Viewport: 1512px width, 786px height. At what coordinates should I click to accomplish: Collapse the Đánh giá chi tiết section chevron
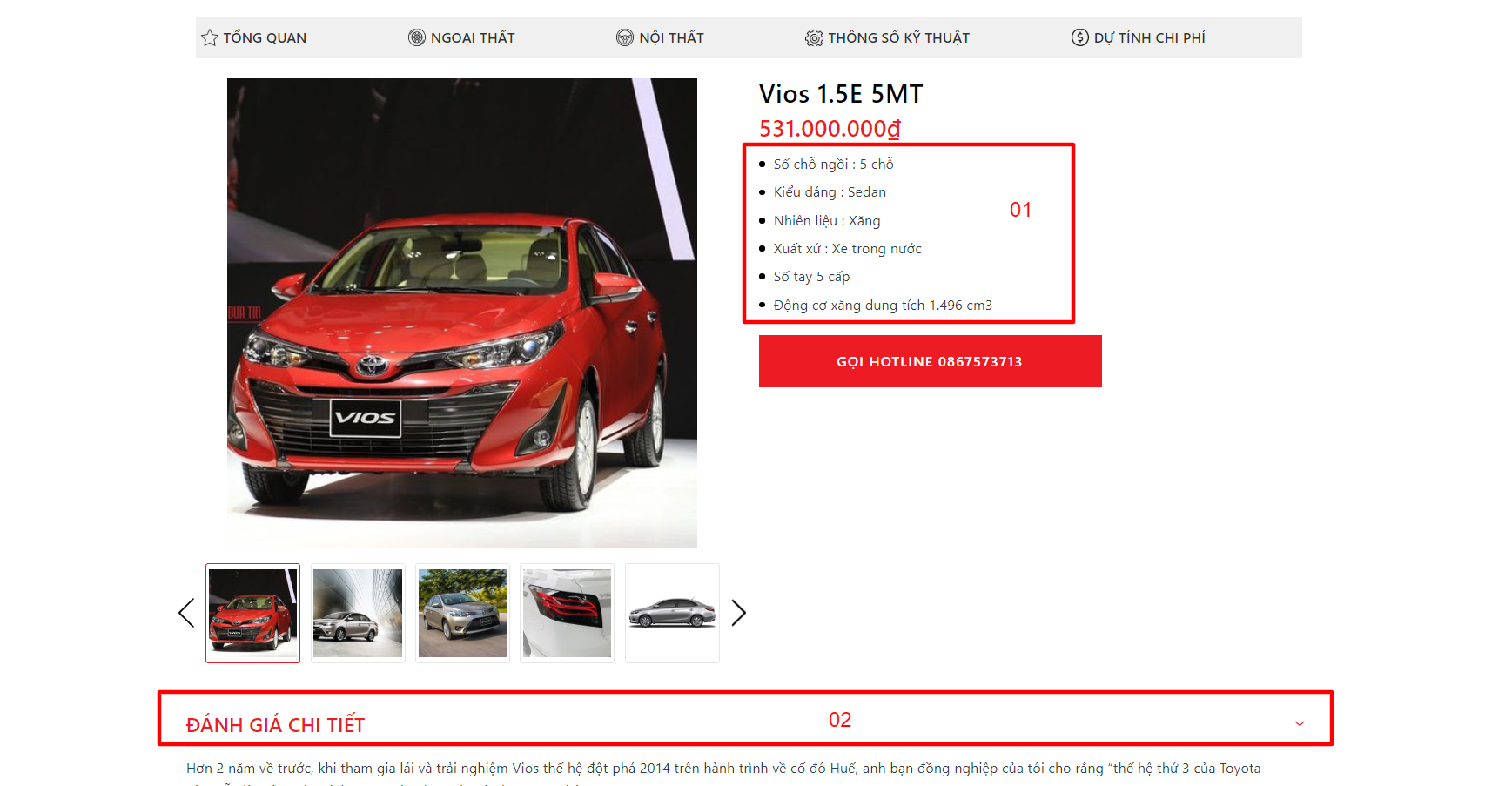click(x=1300, y=723)
